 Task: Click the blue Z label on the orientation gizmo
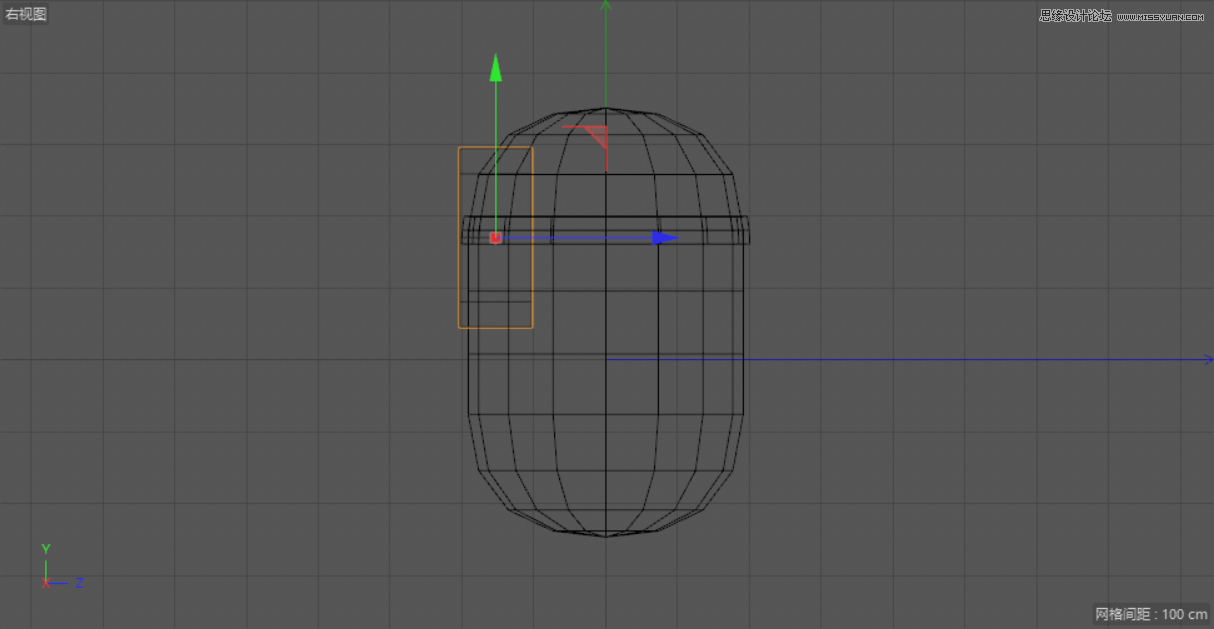(78, 583)
